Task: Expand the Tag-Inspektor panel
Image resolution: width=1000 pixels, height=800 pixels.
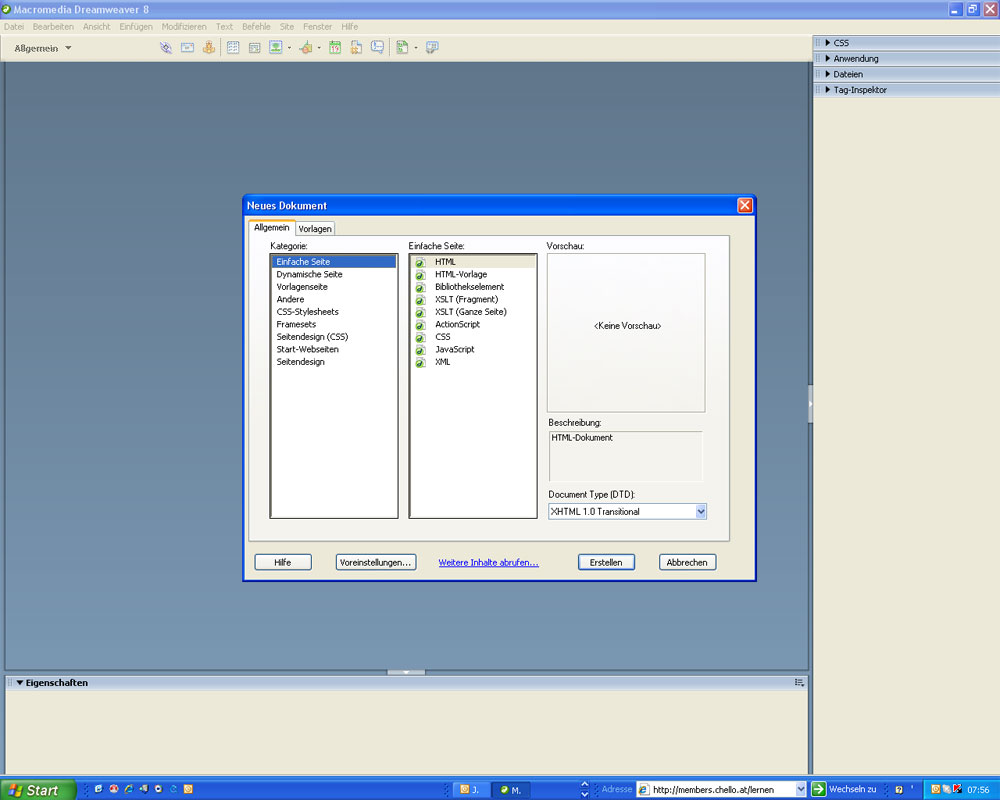Action: click(x=828, y=90)
